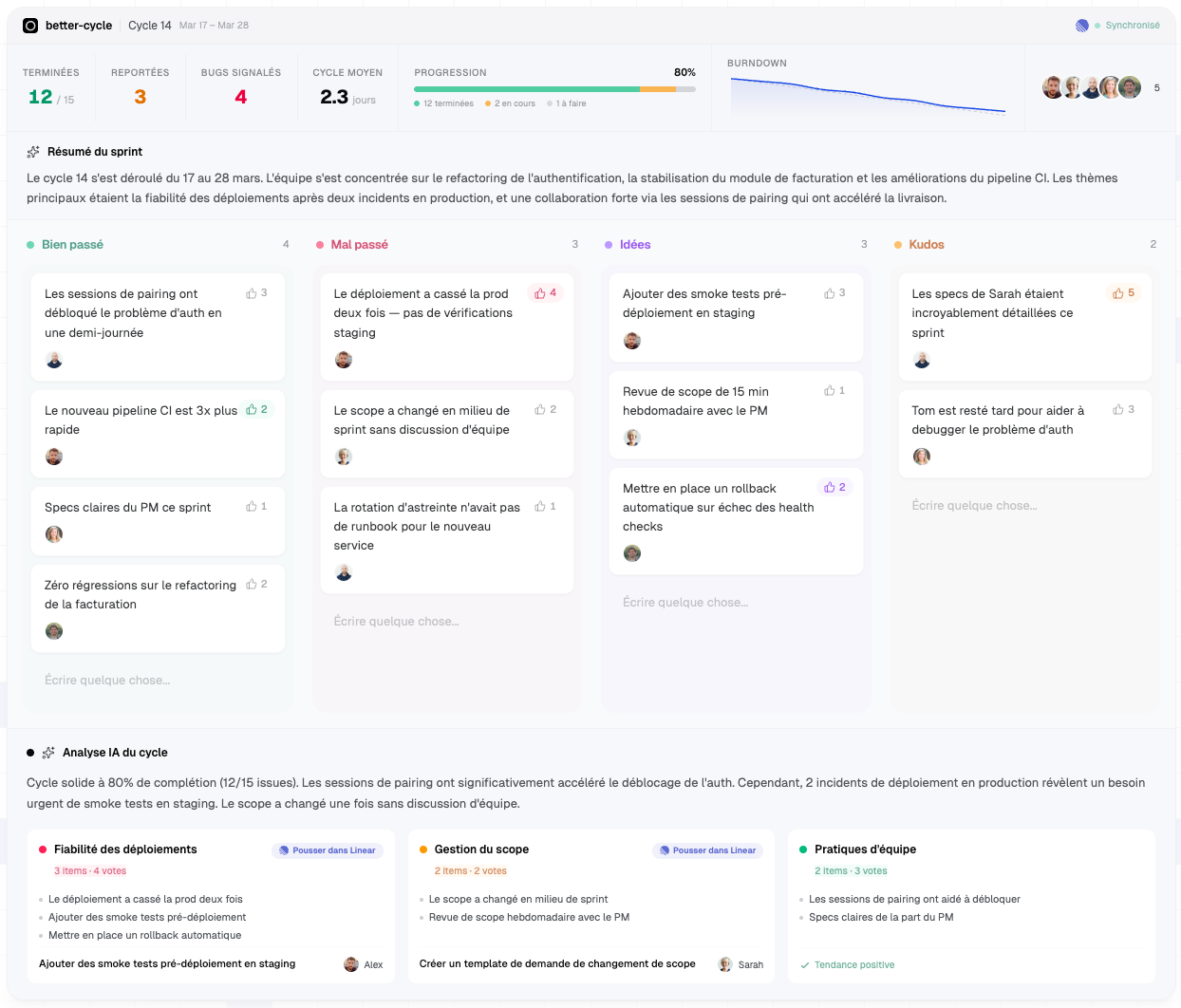Screen dimensions: 1181x1008
Task: Toggle vote on new CI pipeline card
Action: [256, 410]
